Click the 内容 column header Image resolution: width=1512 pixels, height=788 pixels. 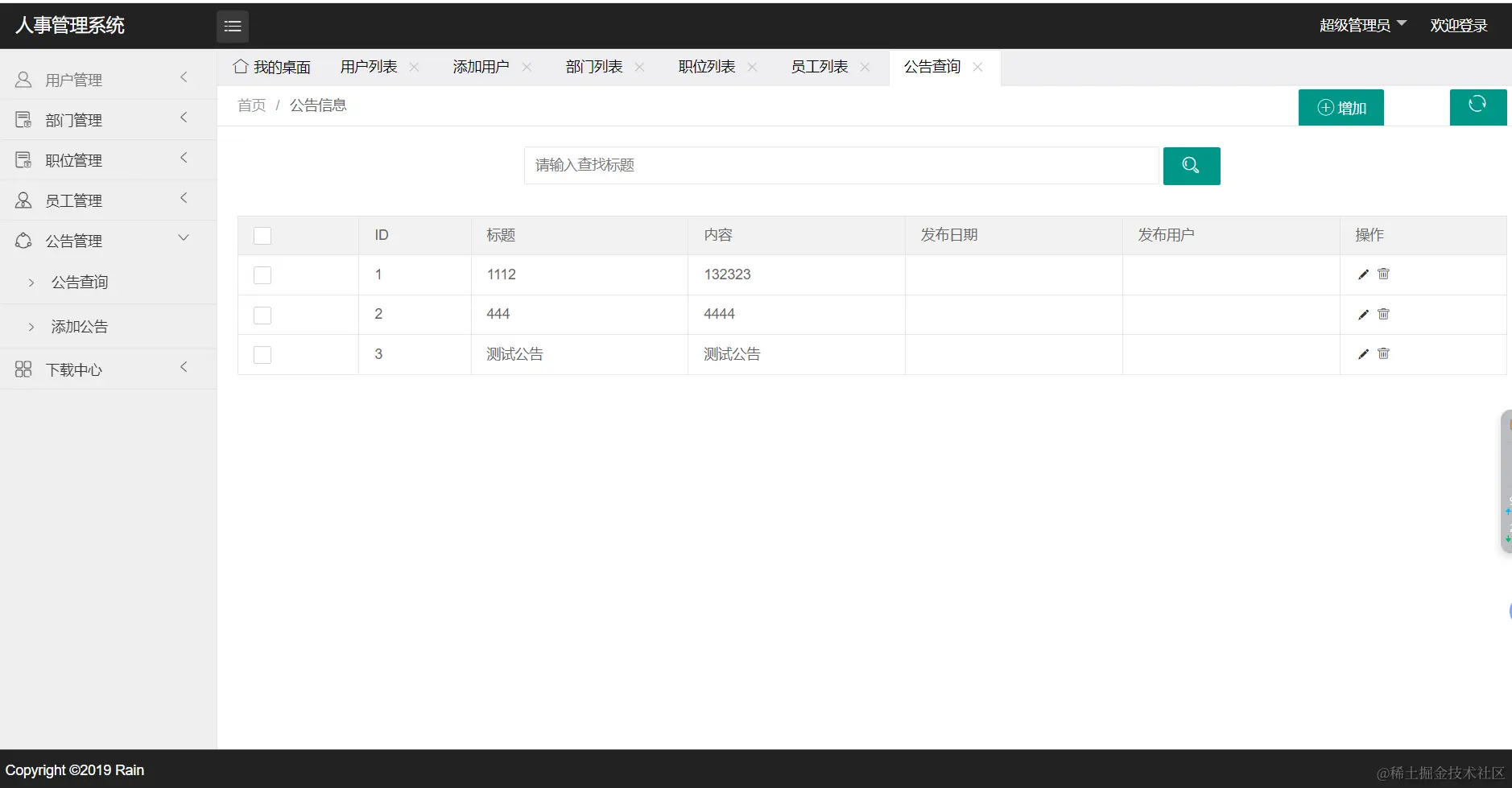(718, 235)
